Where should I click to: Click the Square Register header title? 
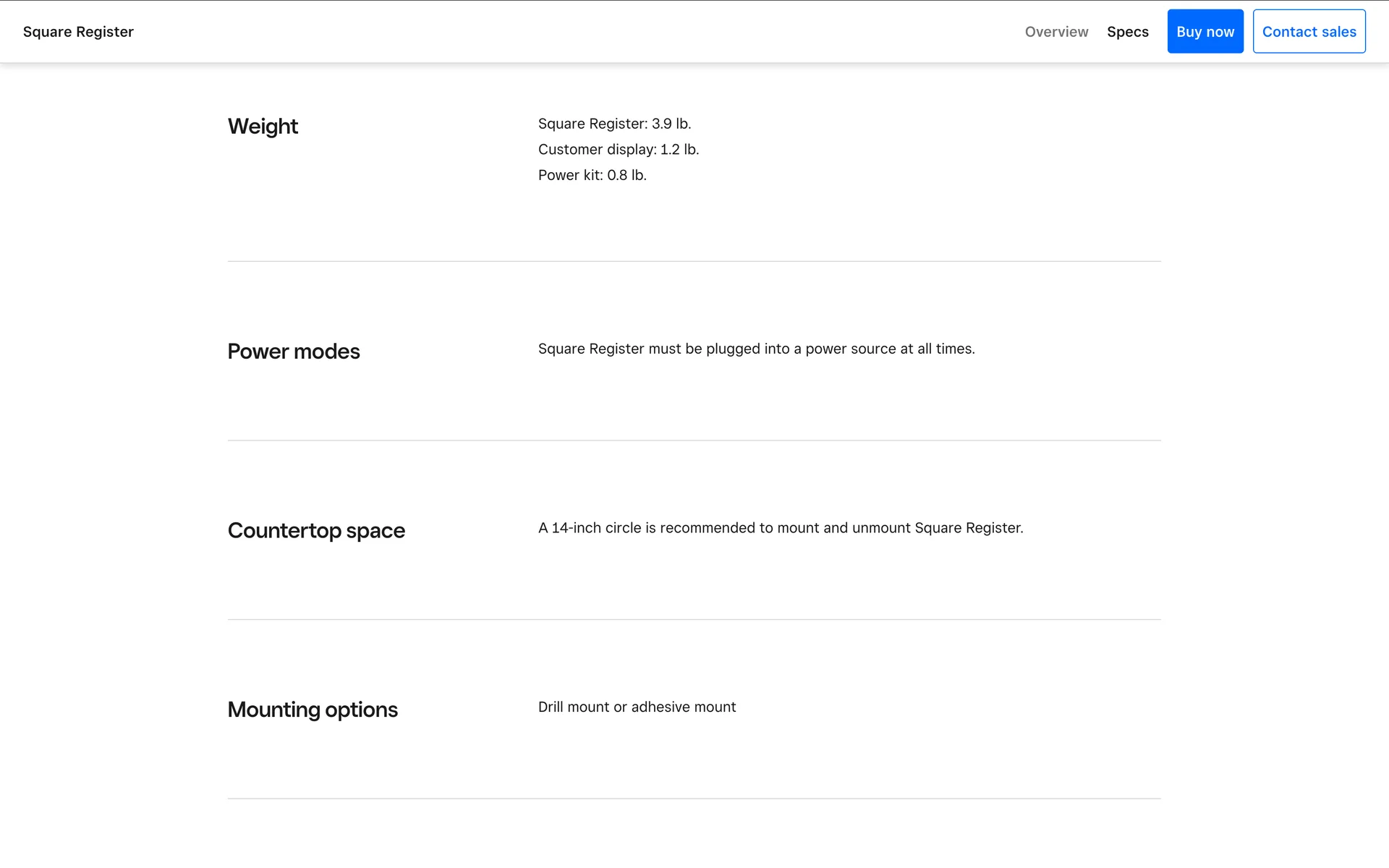pyautogui.click(x=78, y=32)
